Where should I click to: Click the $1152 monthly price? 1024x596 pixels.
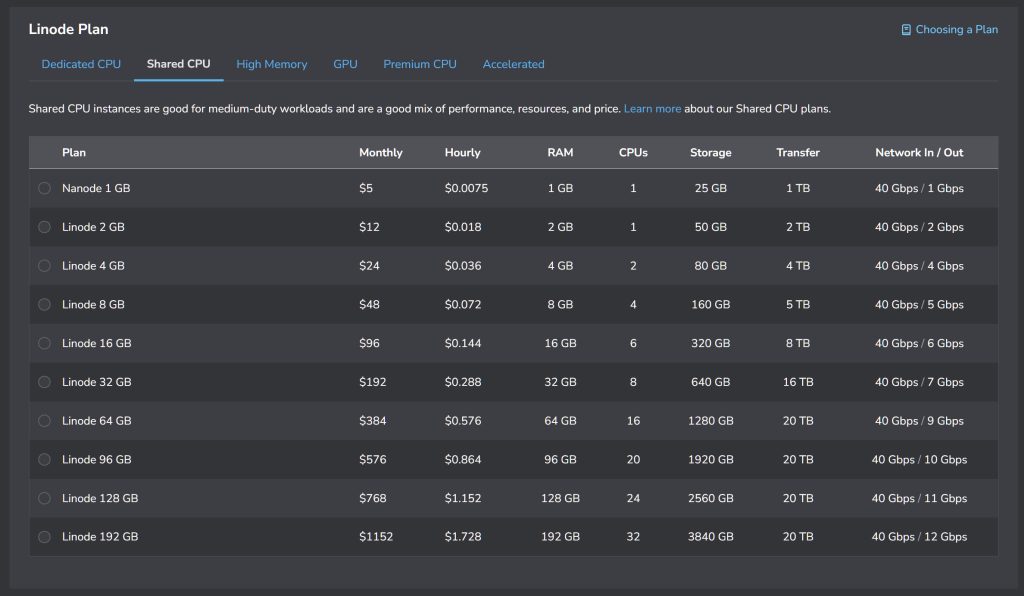(x=376, y=537)
